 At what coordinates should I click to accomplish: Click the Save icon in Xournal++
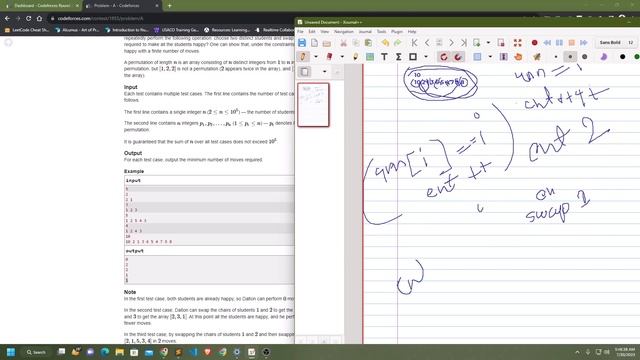302,42
